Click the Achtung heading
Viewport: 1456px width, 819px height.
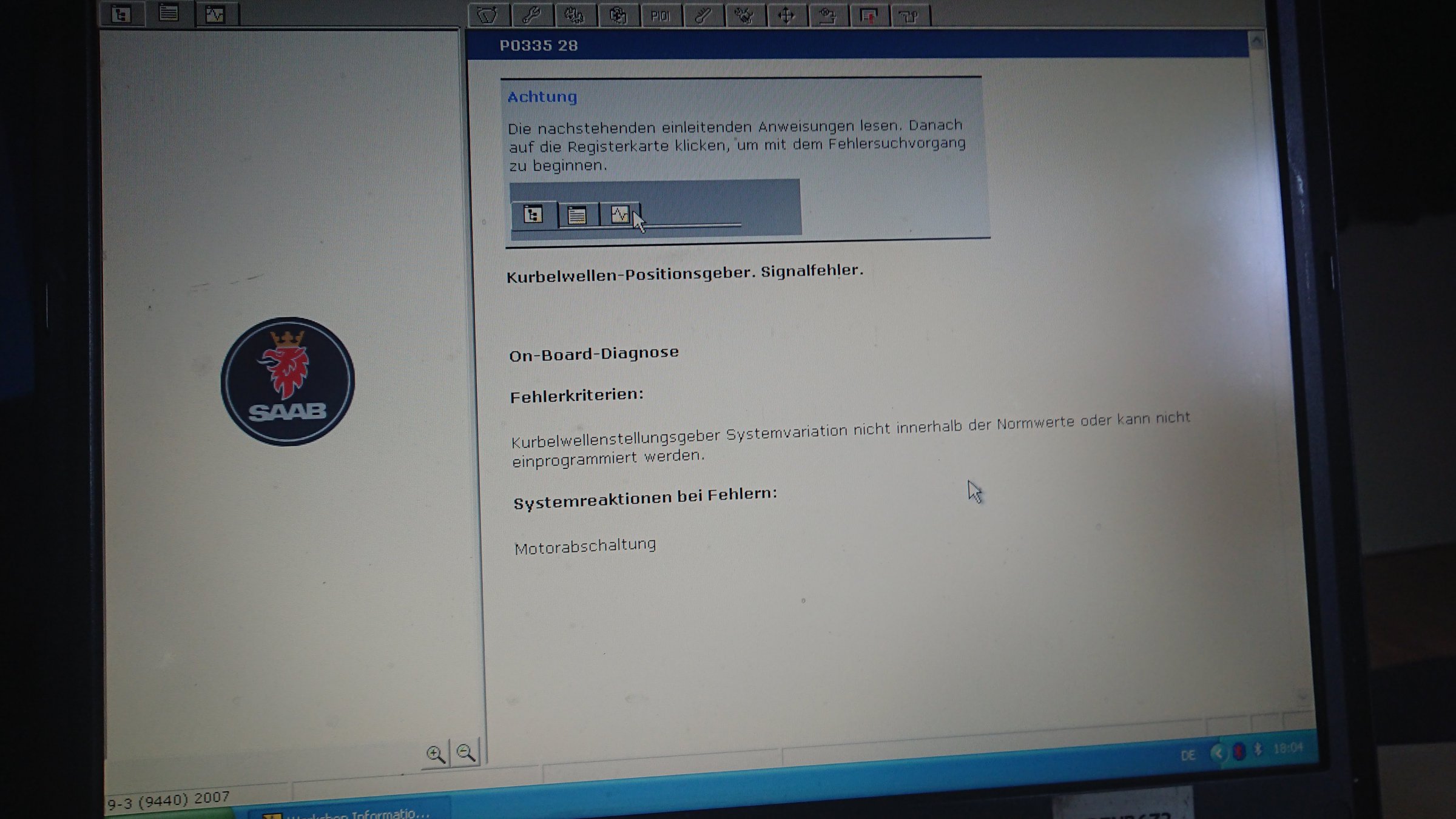tap(542, 97)
